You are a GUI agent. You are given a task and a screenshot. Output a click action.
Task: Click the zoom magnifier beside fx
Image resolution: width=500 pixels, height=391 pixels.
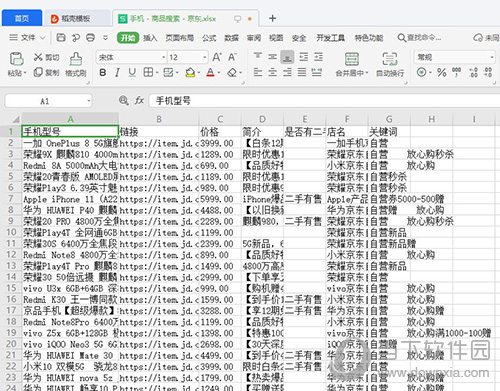click(x=124, y=100)
